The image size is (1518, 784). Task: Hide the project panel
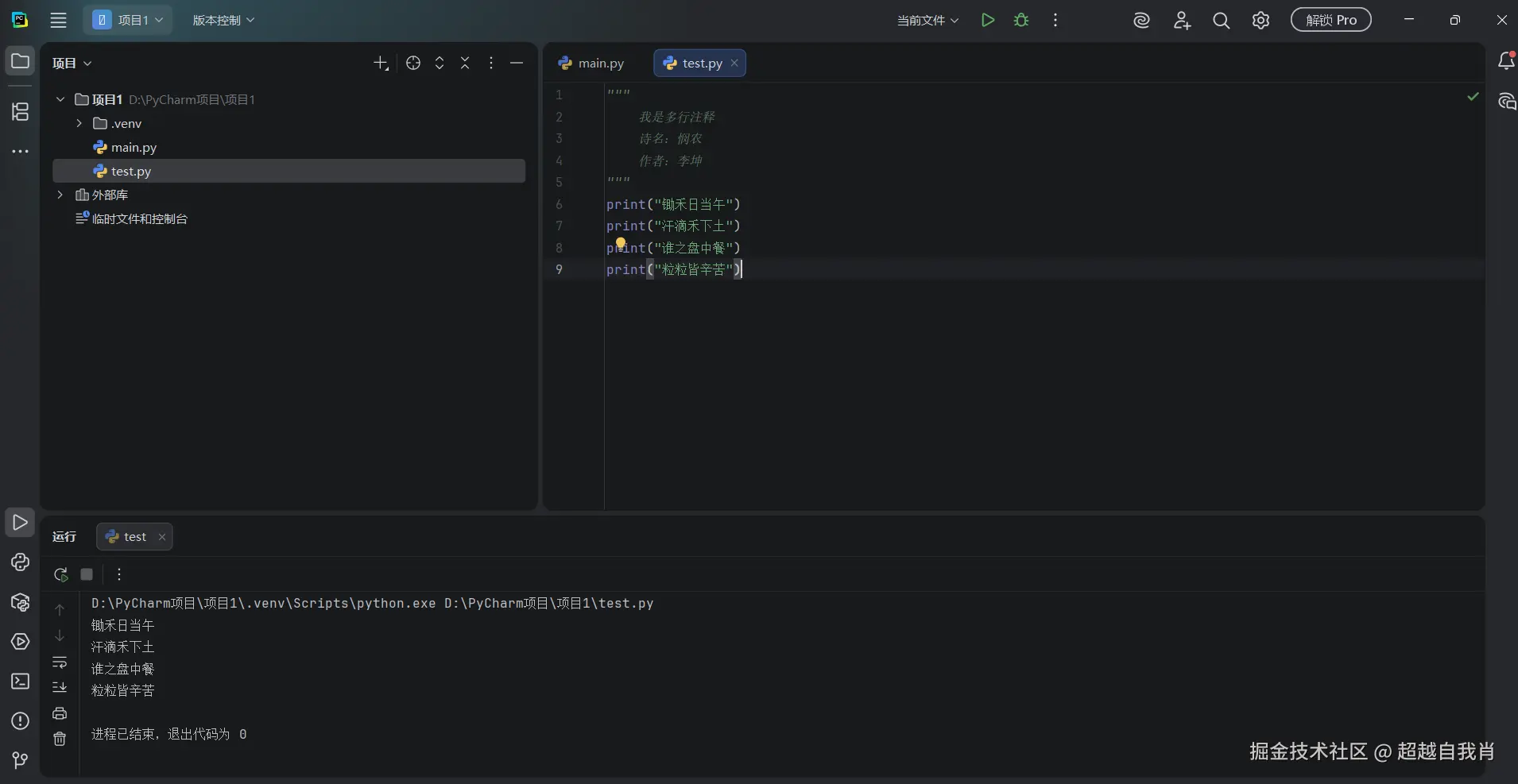click(517, 63)
